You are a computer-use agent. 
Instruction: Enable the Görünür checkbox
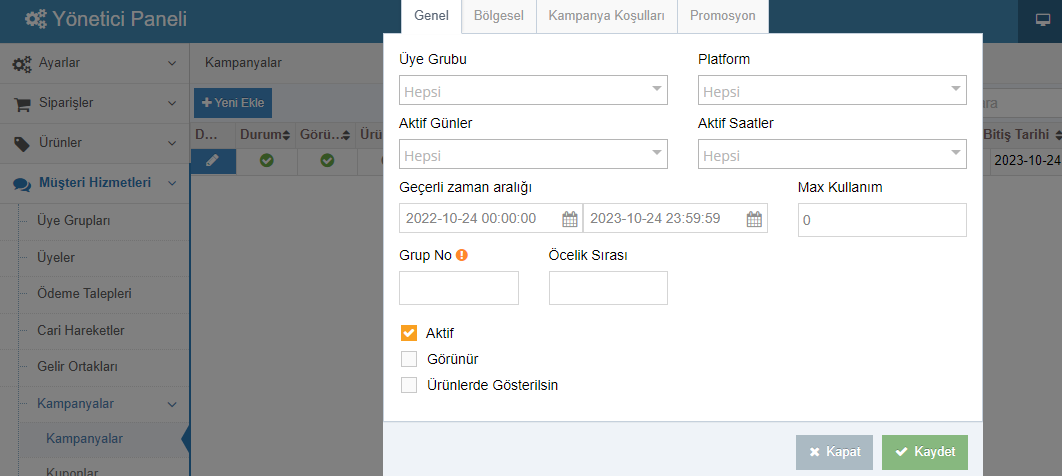(x=409, y=359)
